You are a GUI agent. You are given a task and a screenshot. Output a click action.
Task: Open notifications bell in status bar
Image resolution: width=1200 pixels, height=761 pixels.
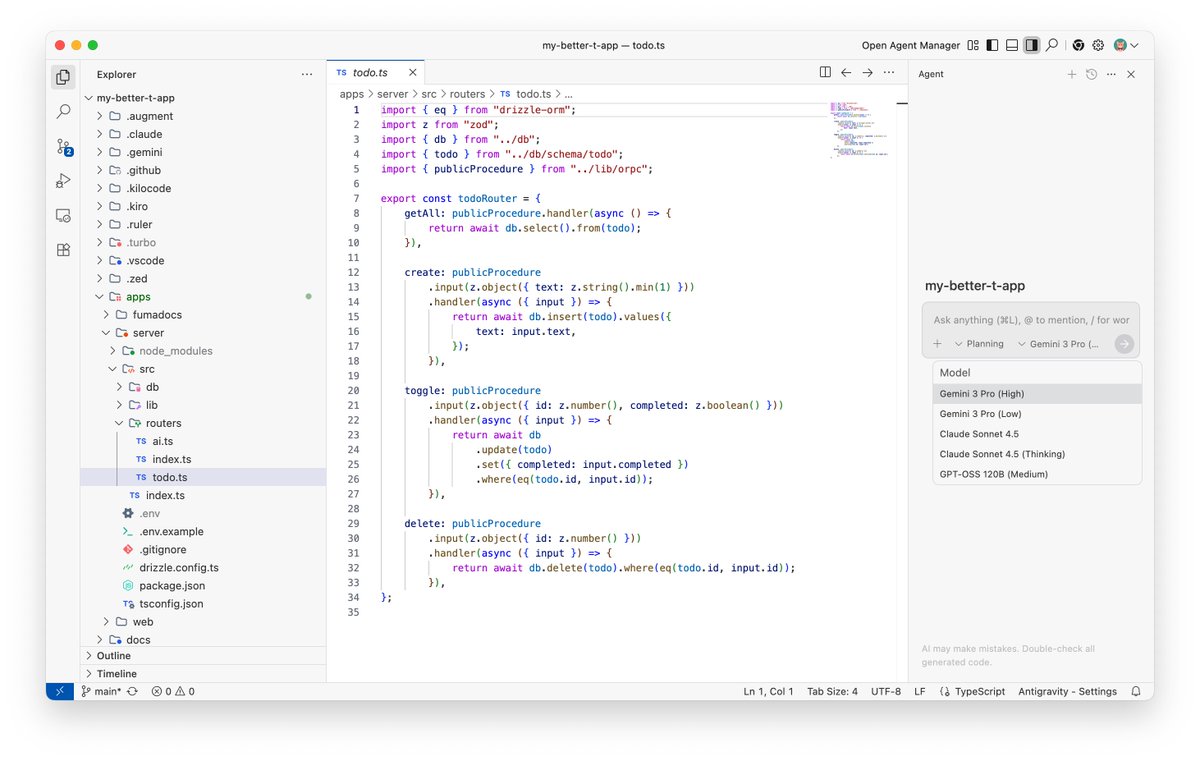click(x=1136, y=691)
